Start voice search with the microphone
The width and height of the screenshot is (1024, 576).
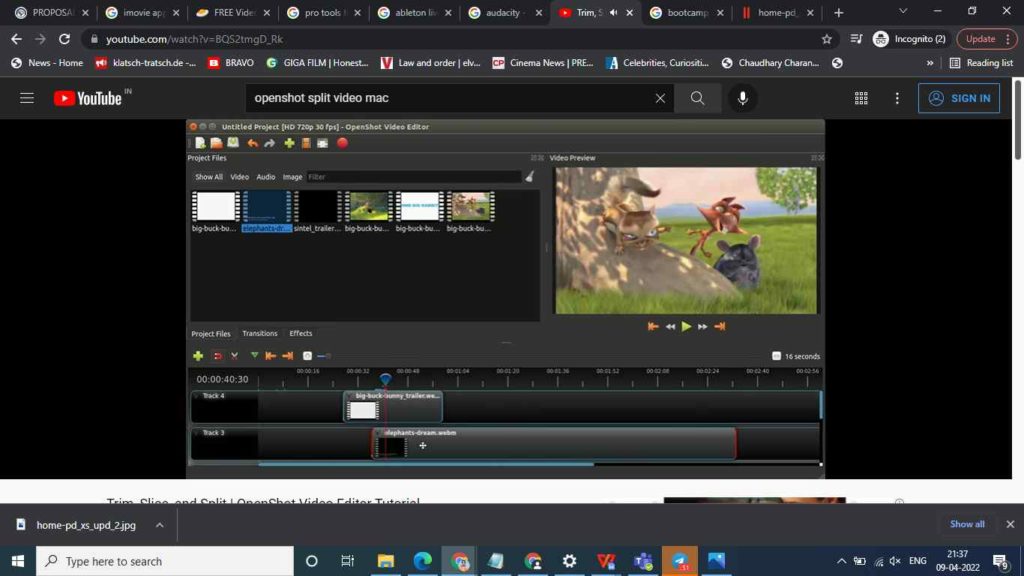click(743, 98)
